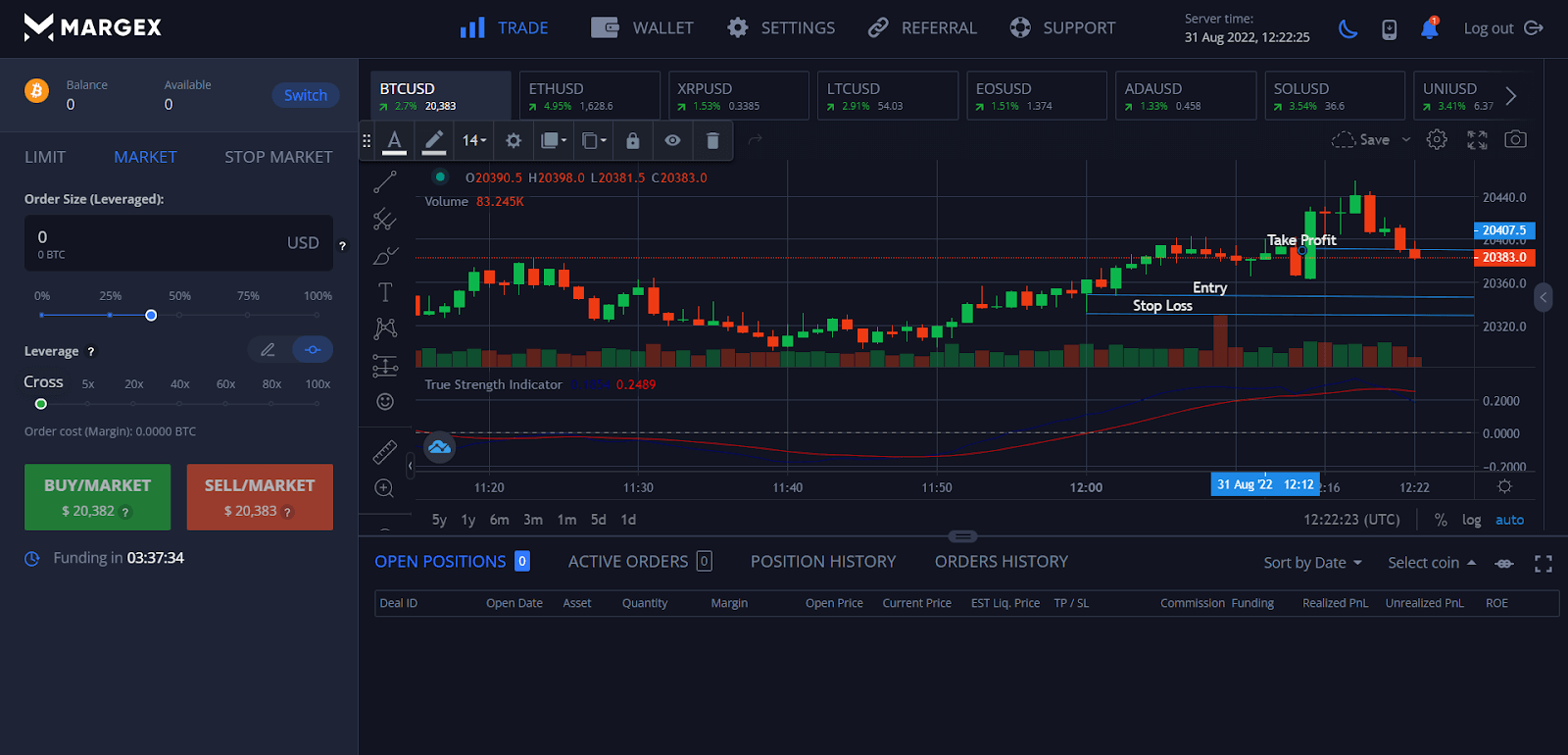Select the trend line drawing tool

point(385,181)
